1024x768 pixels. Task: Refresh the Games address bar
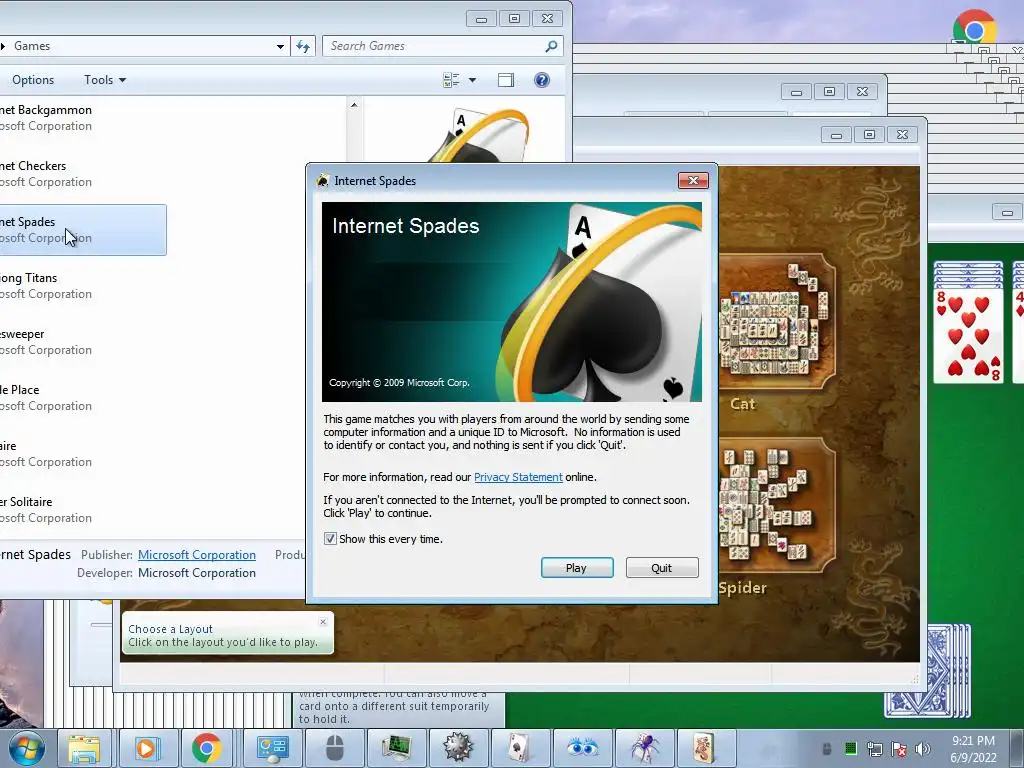(x=303, y=46)
